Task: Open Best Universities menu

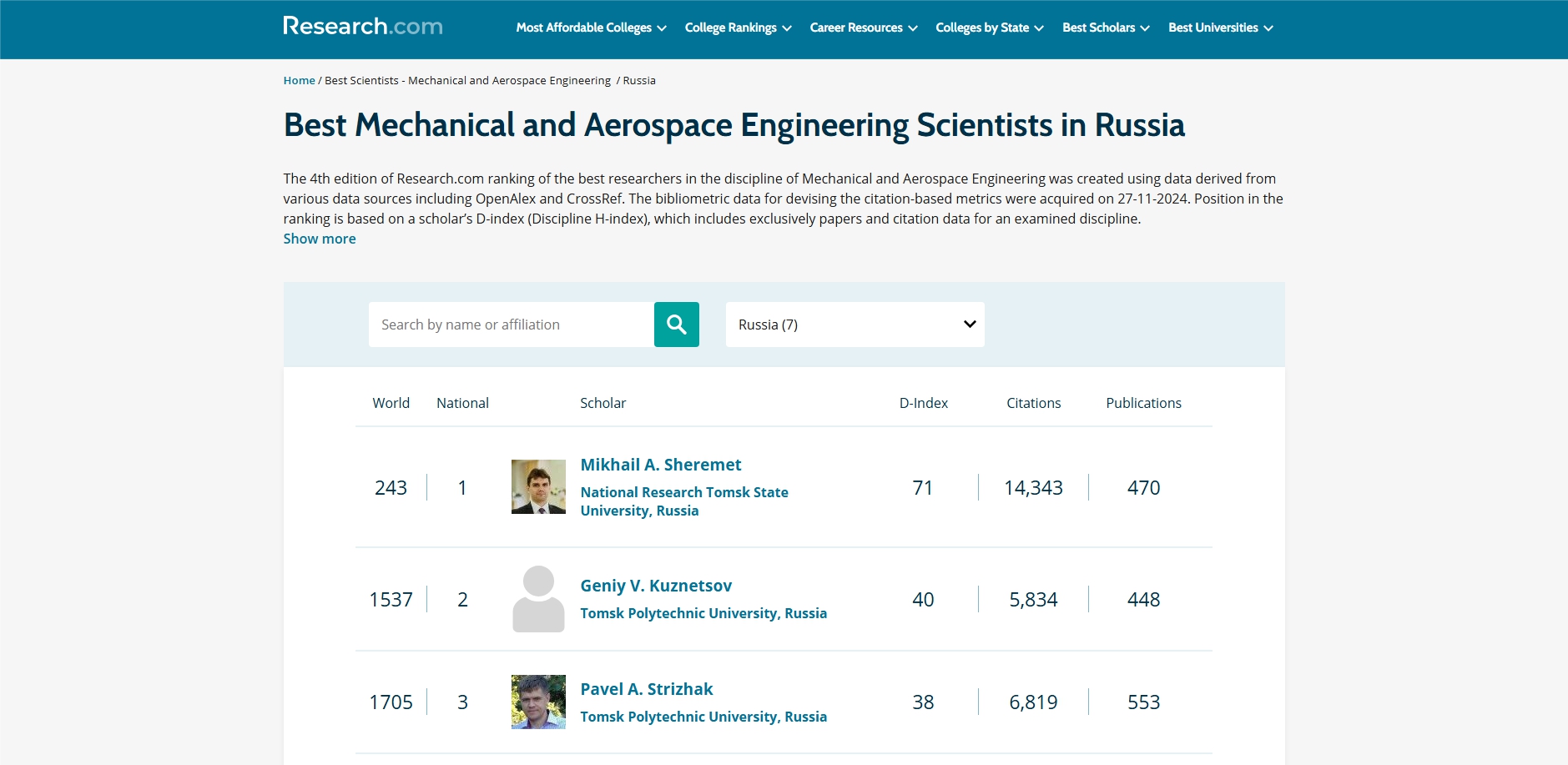Action: [1221, 28]
